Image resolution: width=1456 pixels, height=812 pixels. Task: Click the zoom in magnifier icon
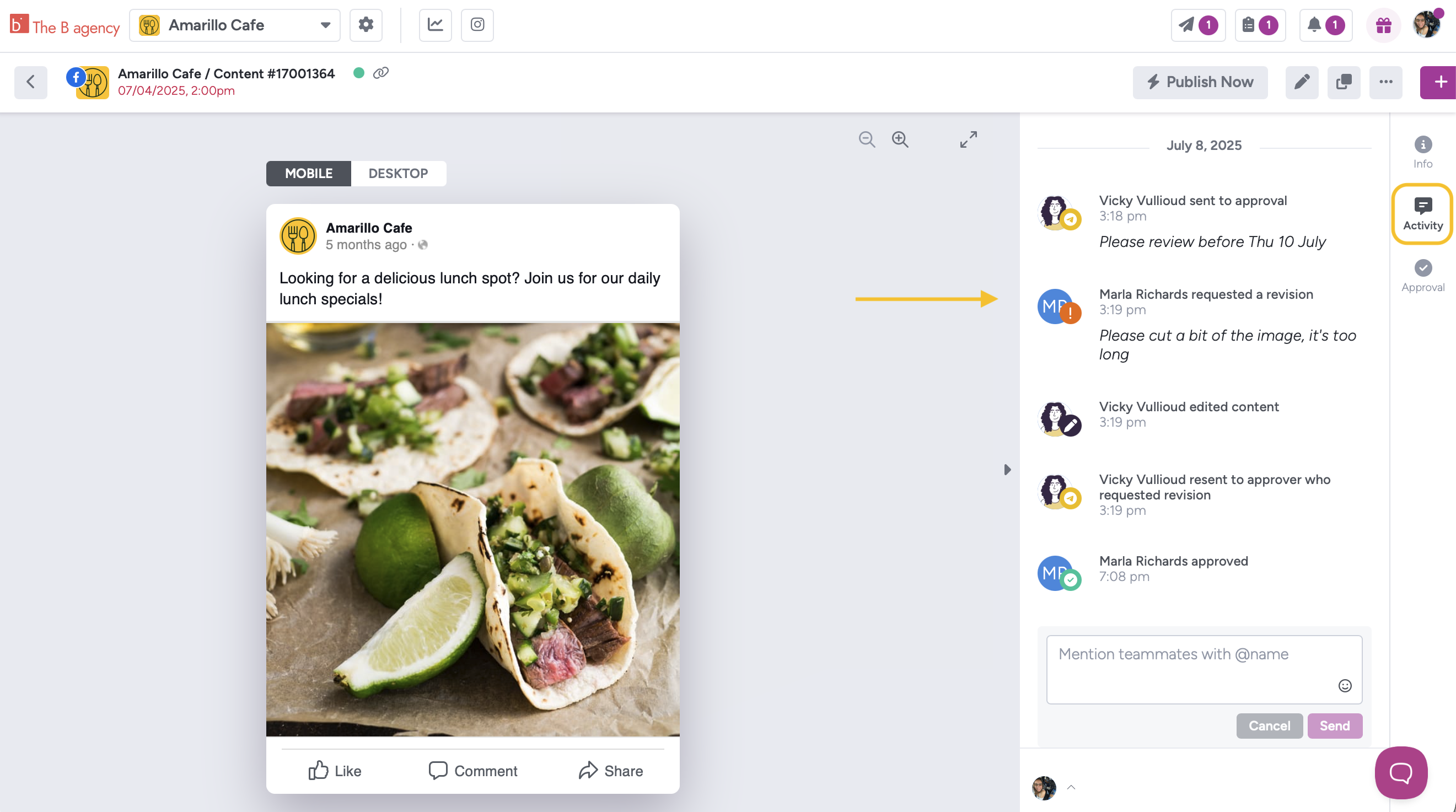point(900,139)
